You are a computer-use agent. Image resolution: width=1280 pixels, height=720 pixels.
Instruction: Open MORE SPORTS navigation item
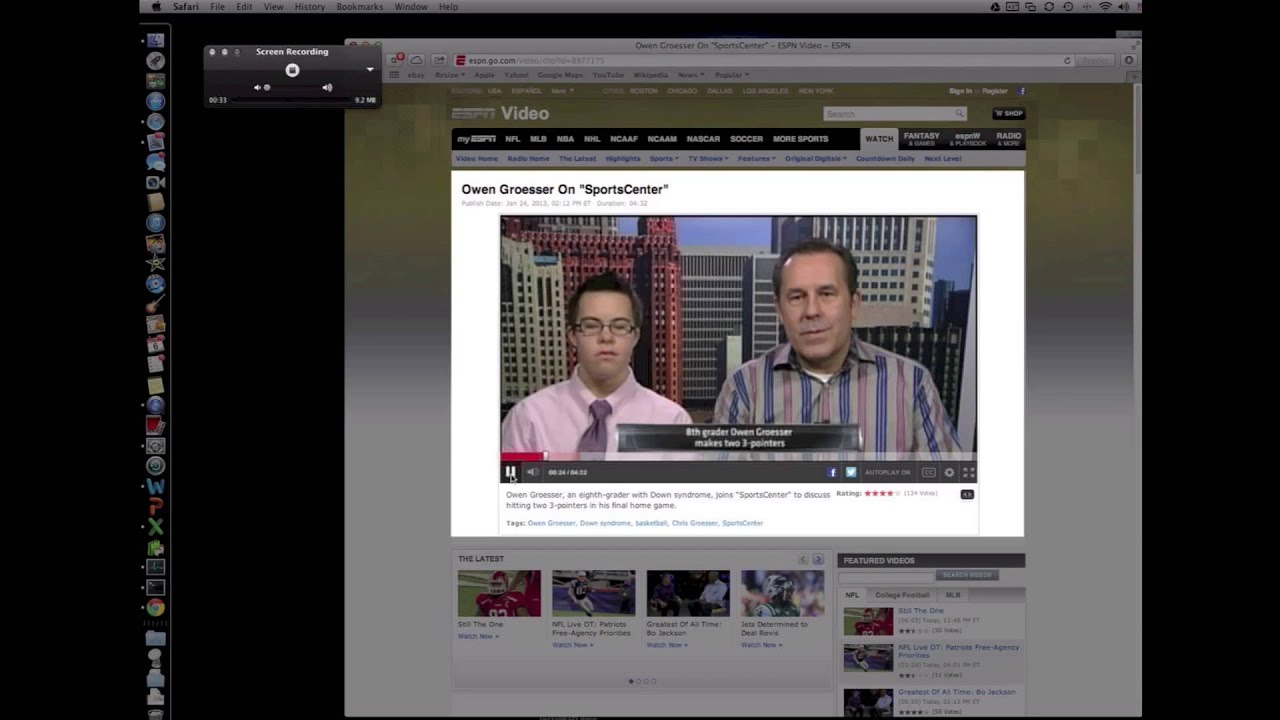coord(800,139)
